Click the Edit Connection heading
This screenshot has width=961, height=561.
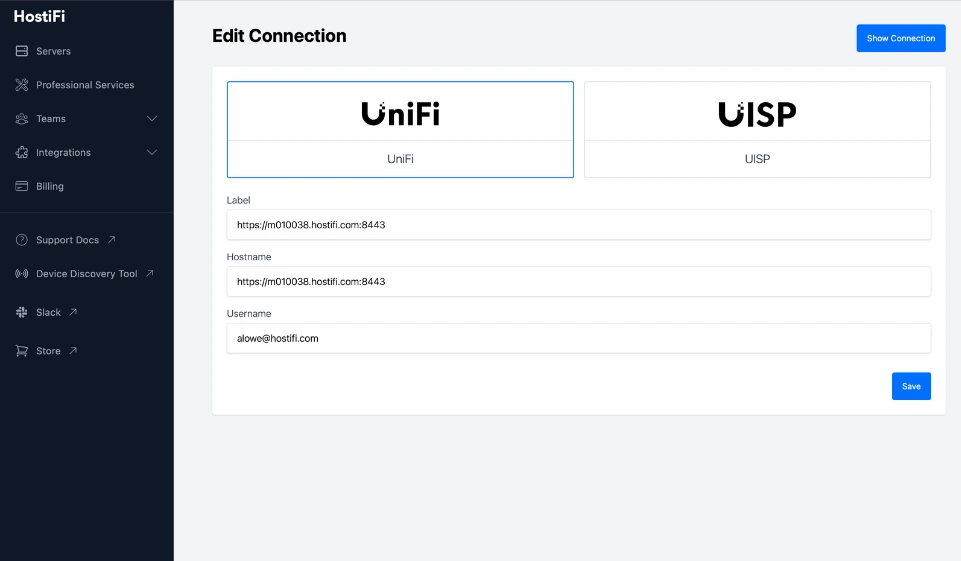pyautogui.click(x=279, y=36)
